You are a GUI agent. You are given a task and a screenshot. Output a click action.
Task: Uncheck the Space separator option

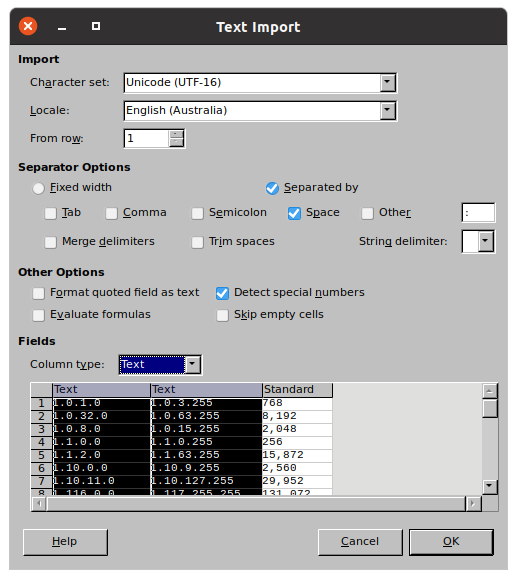[294, 213]
